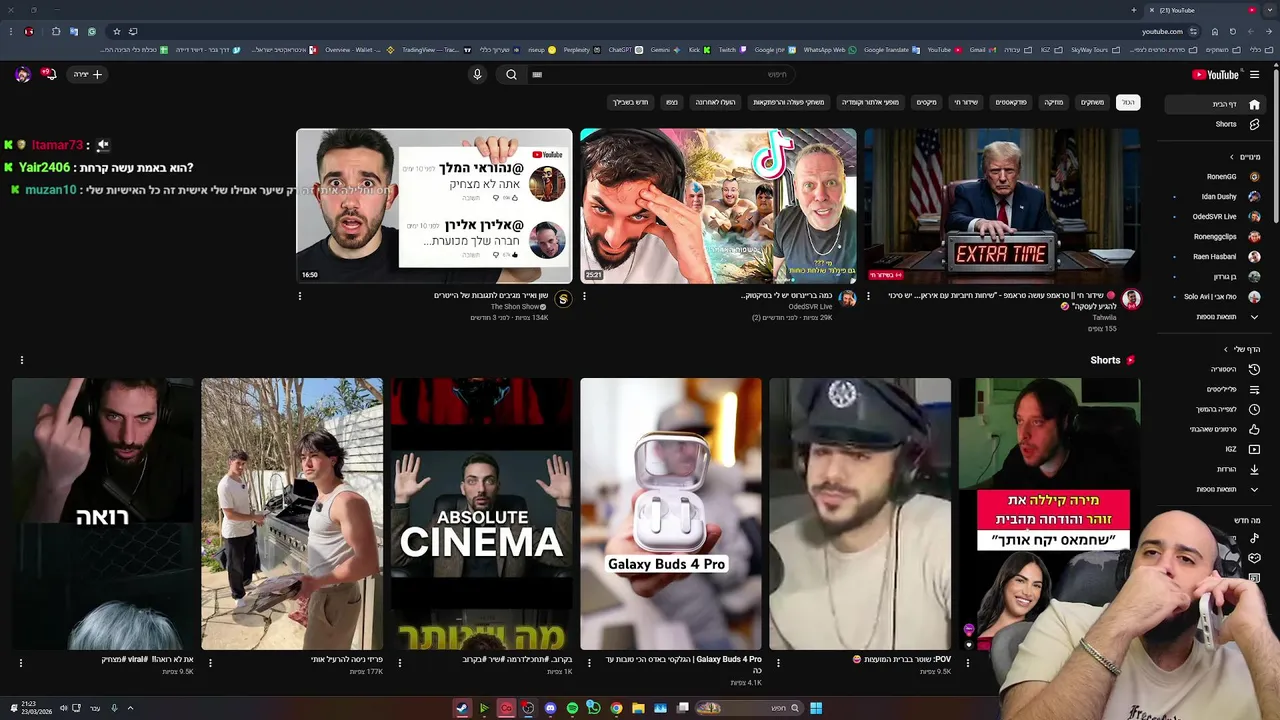Open Steam from the taskbar
Image resolution: width=1280 pixels, height=720 pixels.
tap(462, 708)
